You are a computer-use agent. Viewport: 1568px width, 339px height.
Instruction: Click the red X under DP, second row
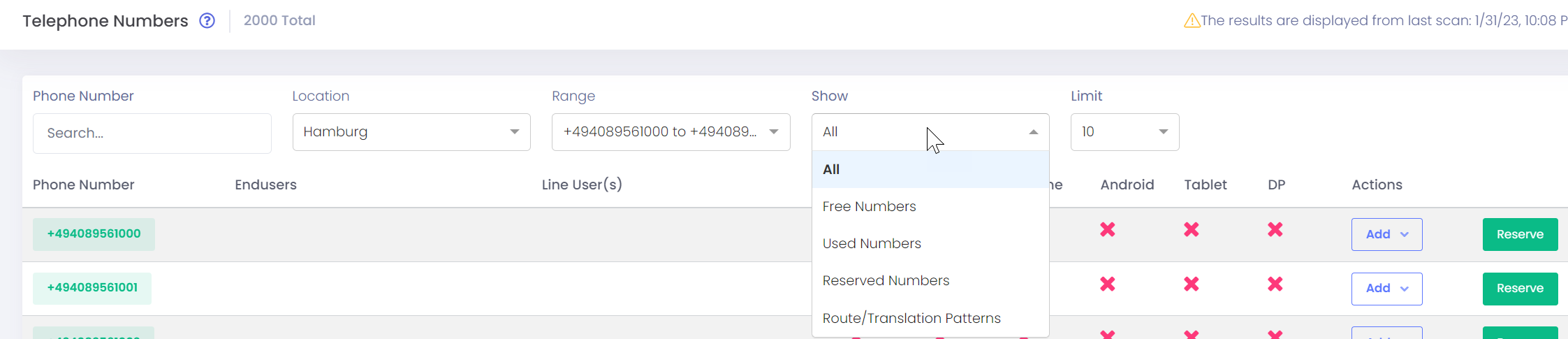point(1275,284)
